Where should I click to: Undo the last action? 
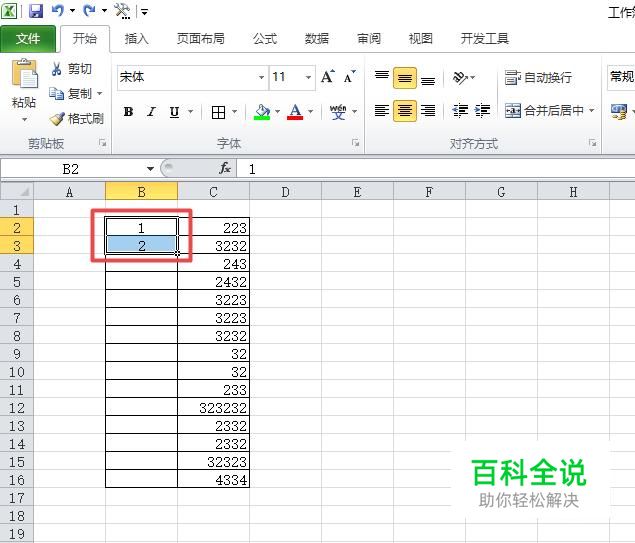pos(58,11)
